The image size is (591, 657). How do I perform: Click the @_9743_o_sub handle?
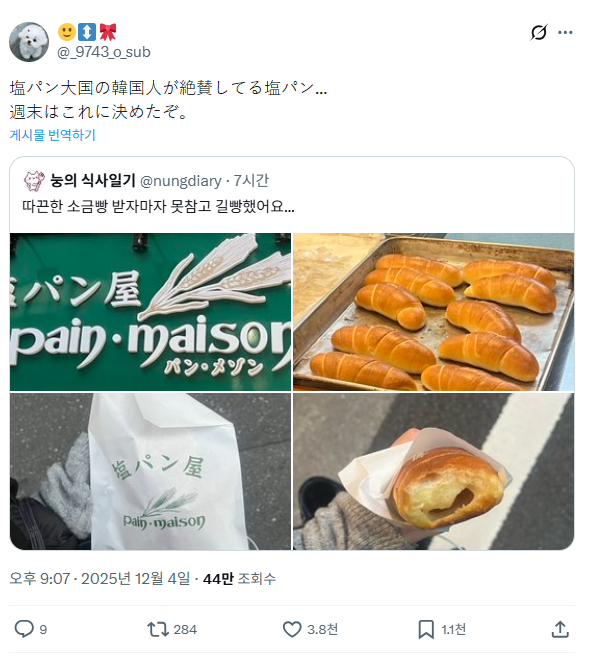[104, 52]
